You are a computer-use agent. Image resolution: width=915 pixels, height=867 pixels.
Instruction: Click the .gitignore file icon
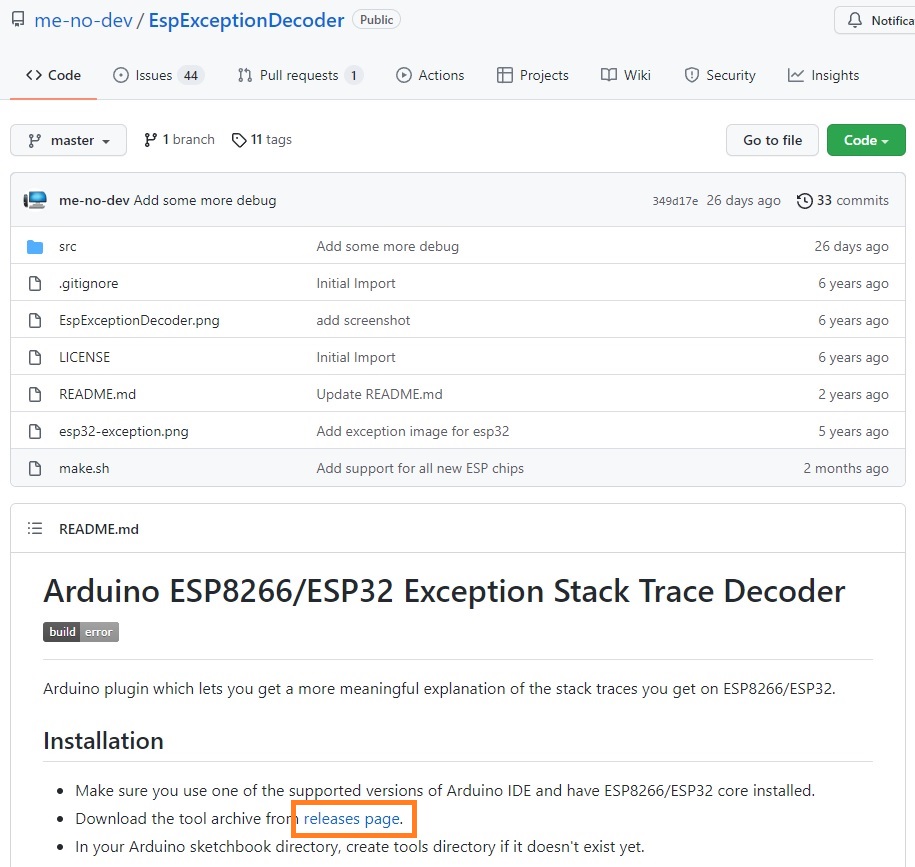tap(35, 284)
